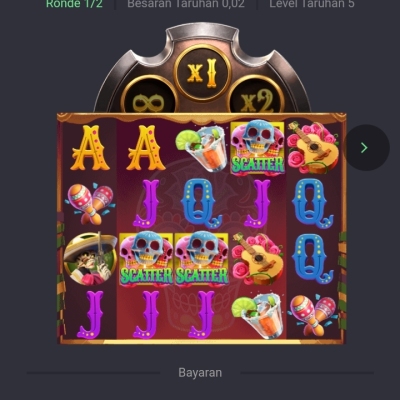This screenshot has height=400, width=400.
Task: Click the tequila glass in the bottom row
Action: pyautogui.click(x=257, y=315)
